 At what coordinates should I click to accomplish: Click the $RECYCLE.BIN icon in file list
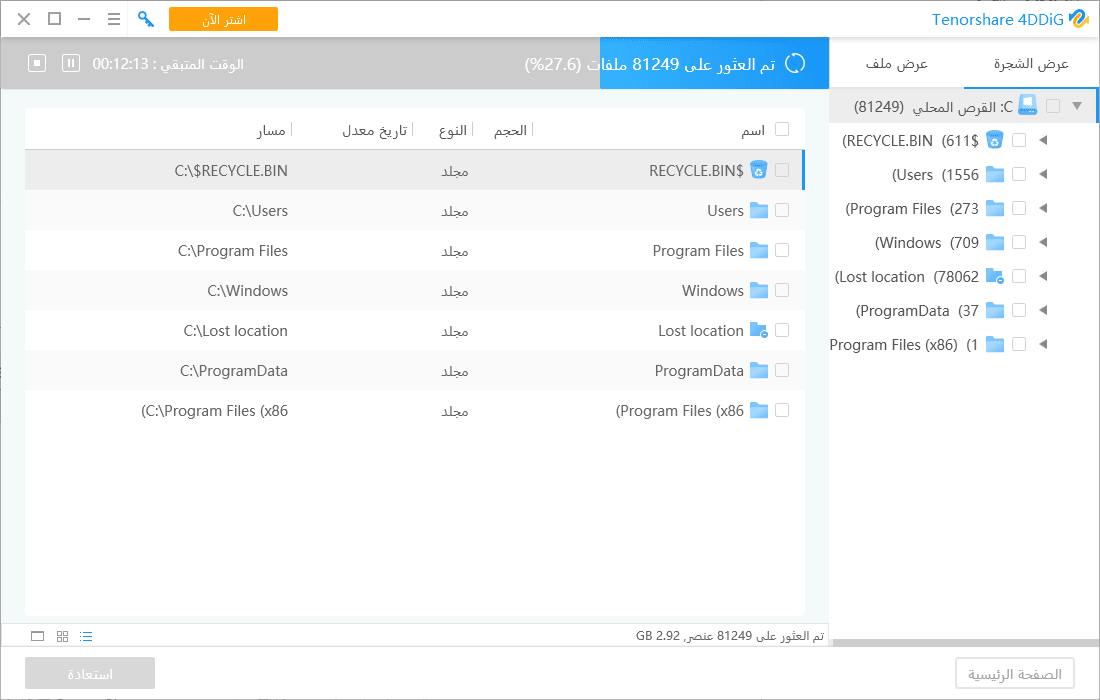click(x=758, y=170)
